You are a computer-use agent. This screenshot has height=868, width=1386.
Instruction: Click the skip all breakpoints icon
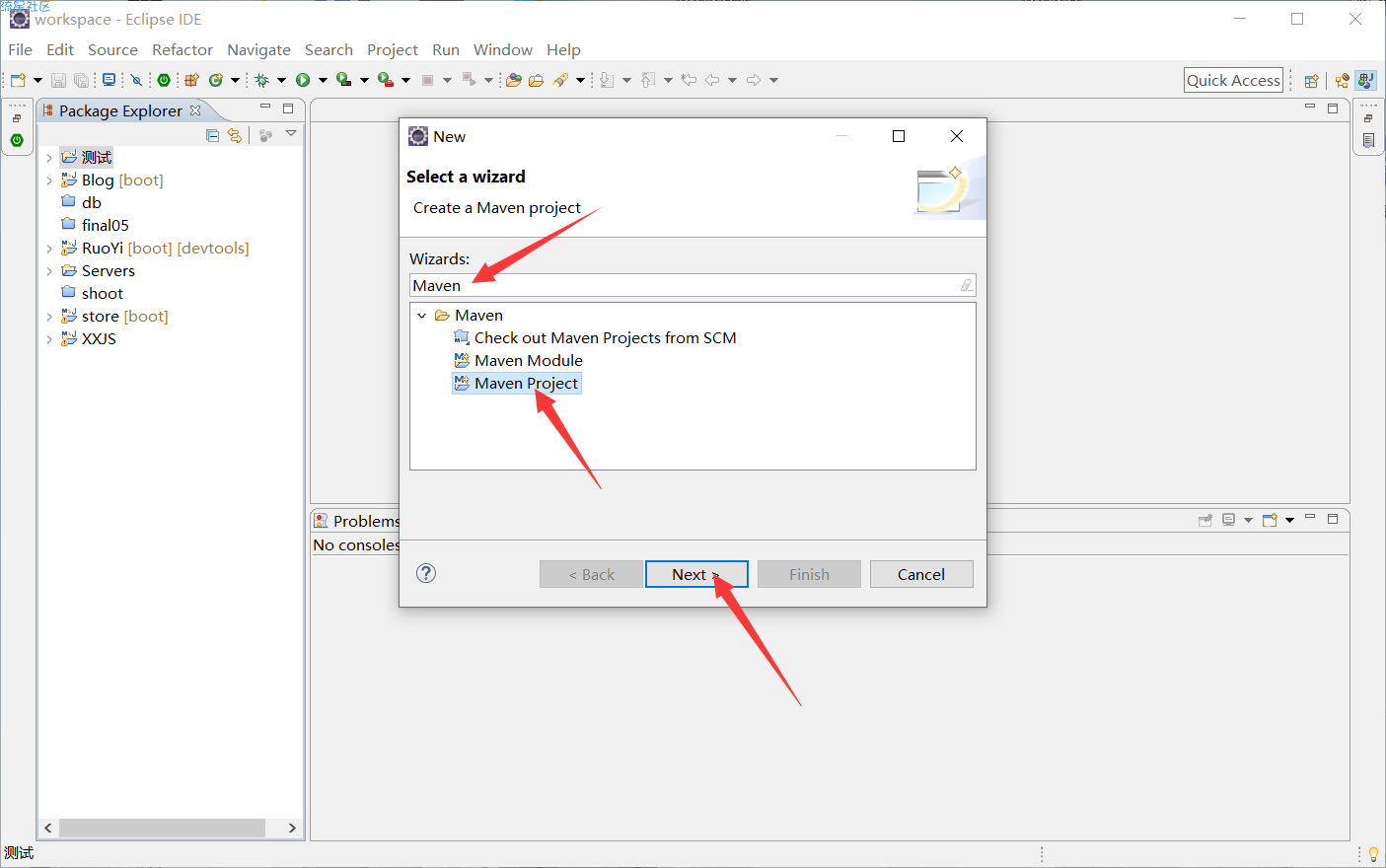tap(136, 80)
